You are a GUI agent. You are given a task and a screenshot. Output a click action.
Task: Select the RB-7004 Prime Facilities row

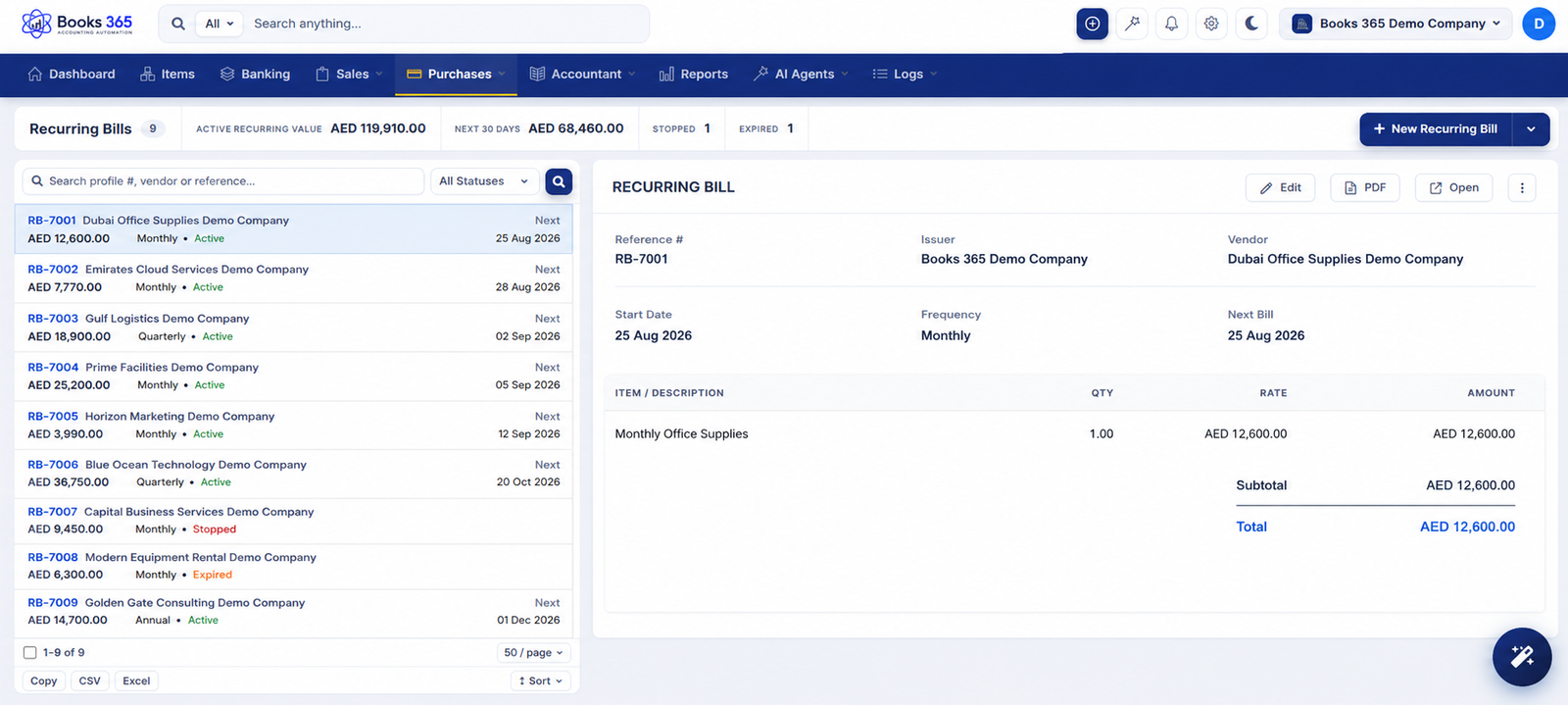[x=294, y=377]
